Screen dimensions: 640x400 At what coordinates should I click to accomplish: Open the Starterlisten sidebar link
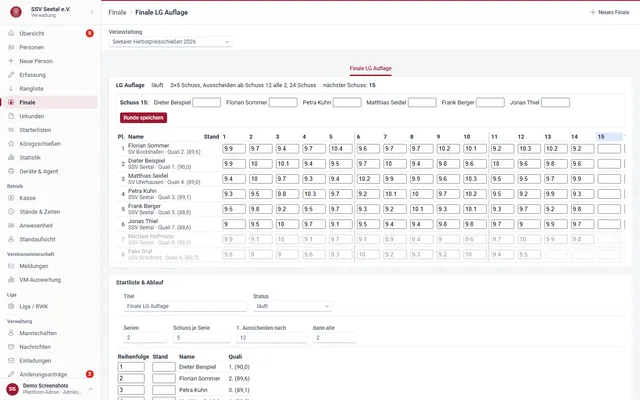pos(49,130)
